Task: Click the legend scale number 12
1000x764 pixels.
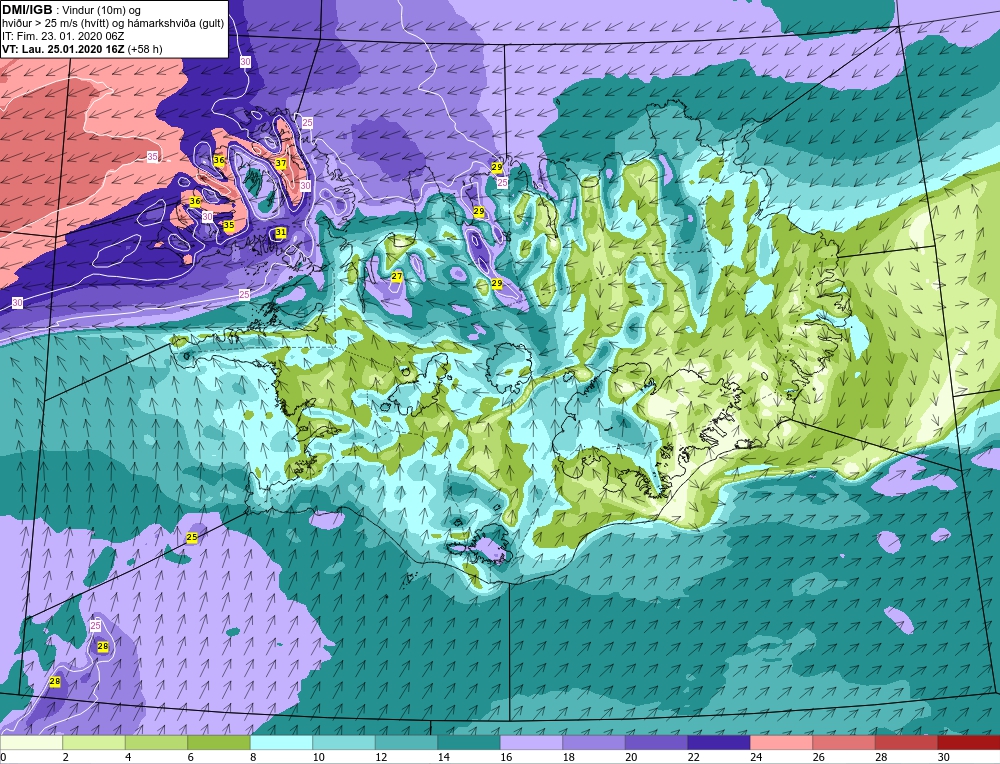Action: point(381,757)
